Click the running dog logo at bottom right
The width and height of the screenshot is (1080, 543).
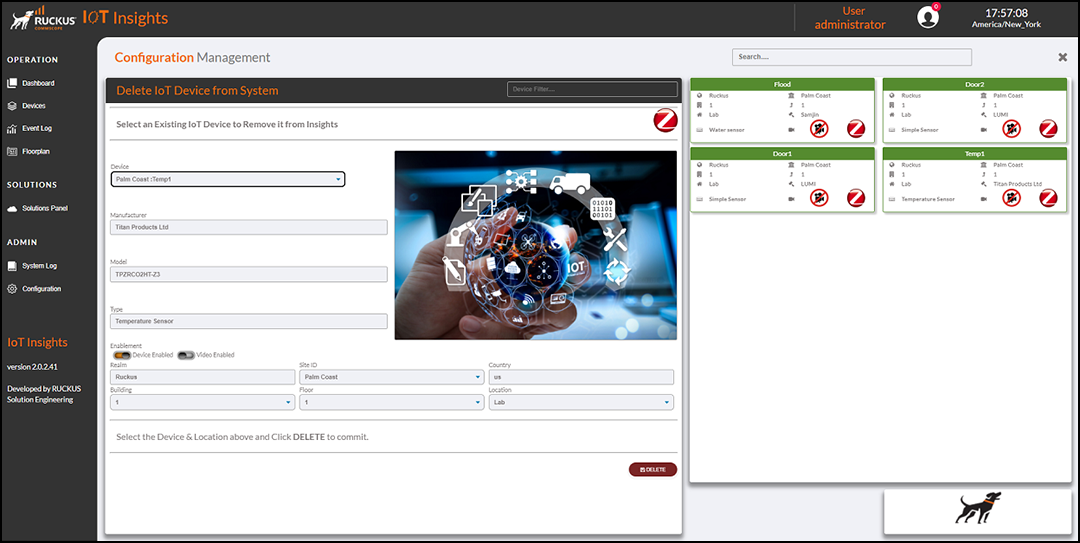[978, 508]
